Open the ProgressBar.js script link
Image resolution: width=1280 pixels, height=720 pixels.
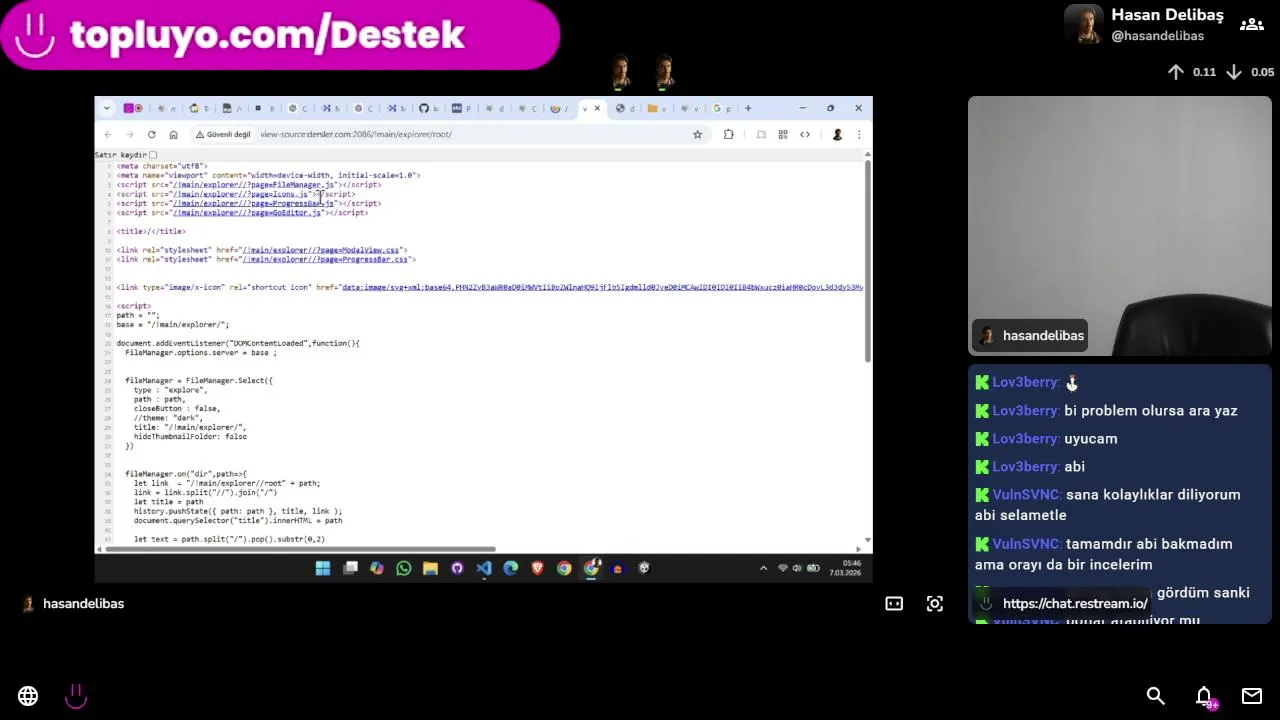pyautogui.click(x=255, y=203)
